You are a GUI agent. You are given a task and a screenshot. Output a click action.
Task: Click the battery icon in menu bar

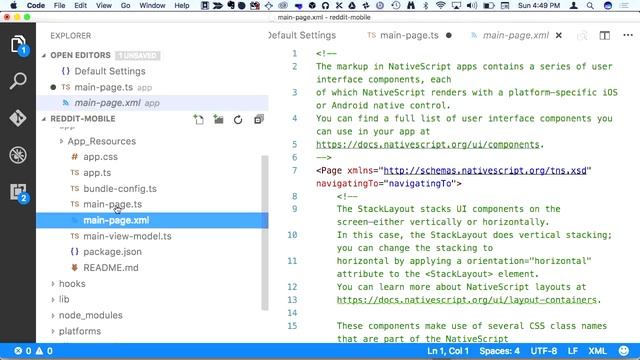(x=488, y=5)
